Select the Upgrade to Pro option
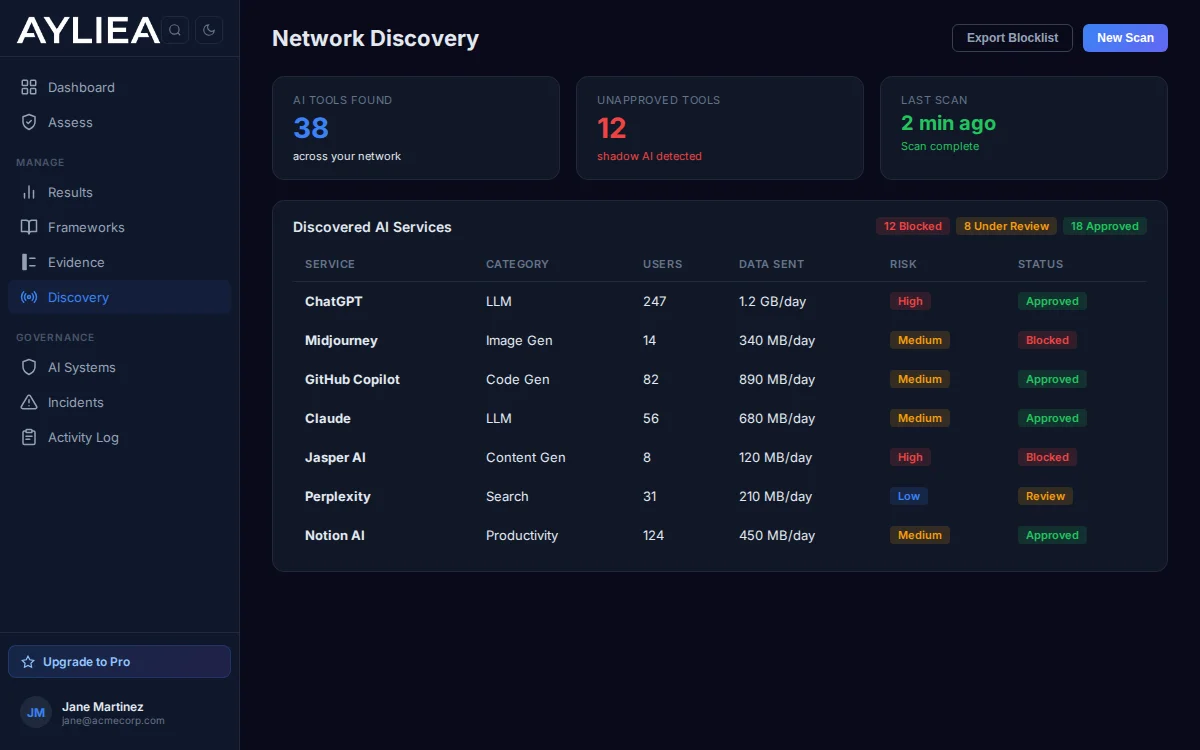Viewport: 1200px width, 750px height. pos(119,661)
